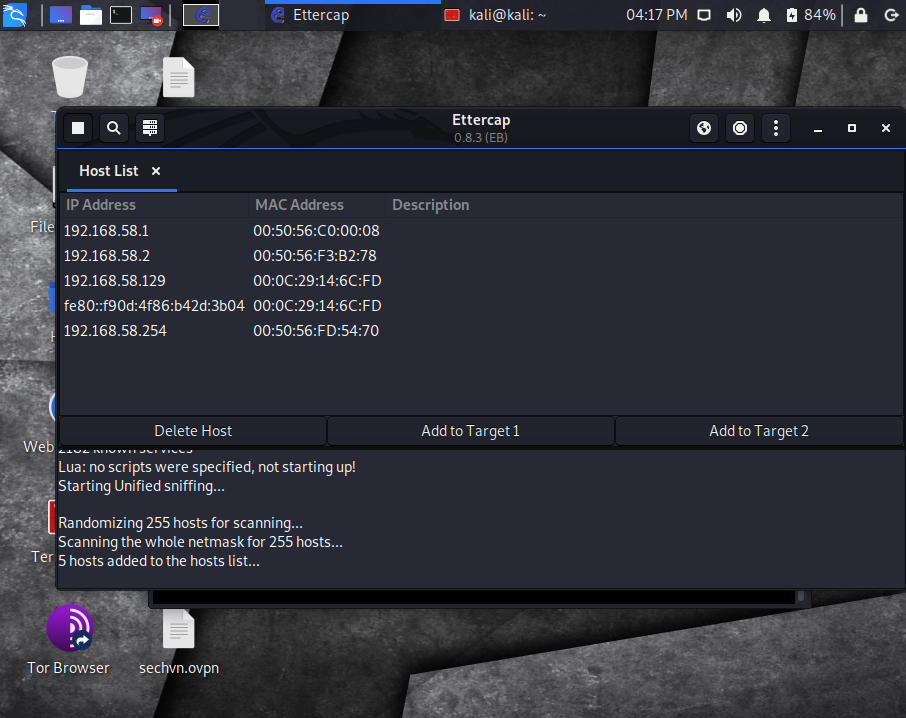This screenshot has height=718, width=906.
Task: Click Delete Host button
Action: coord(193,431)
